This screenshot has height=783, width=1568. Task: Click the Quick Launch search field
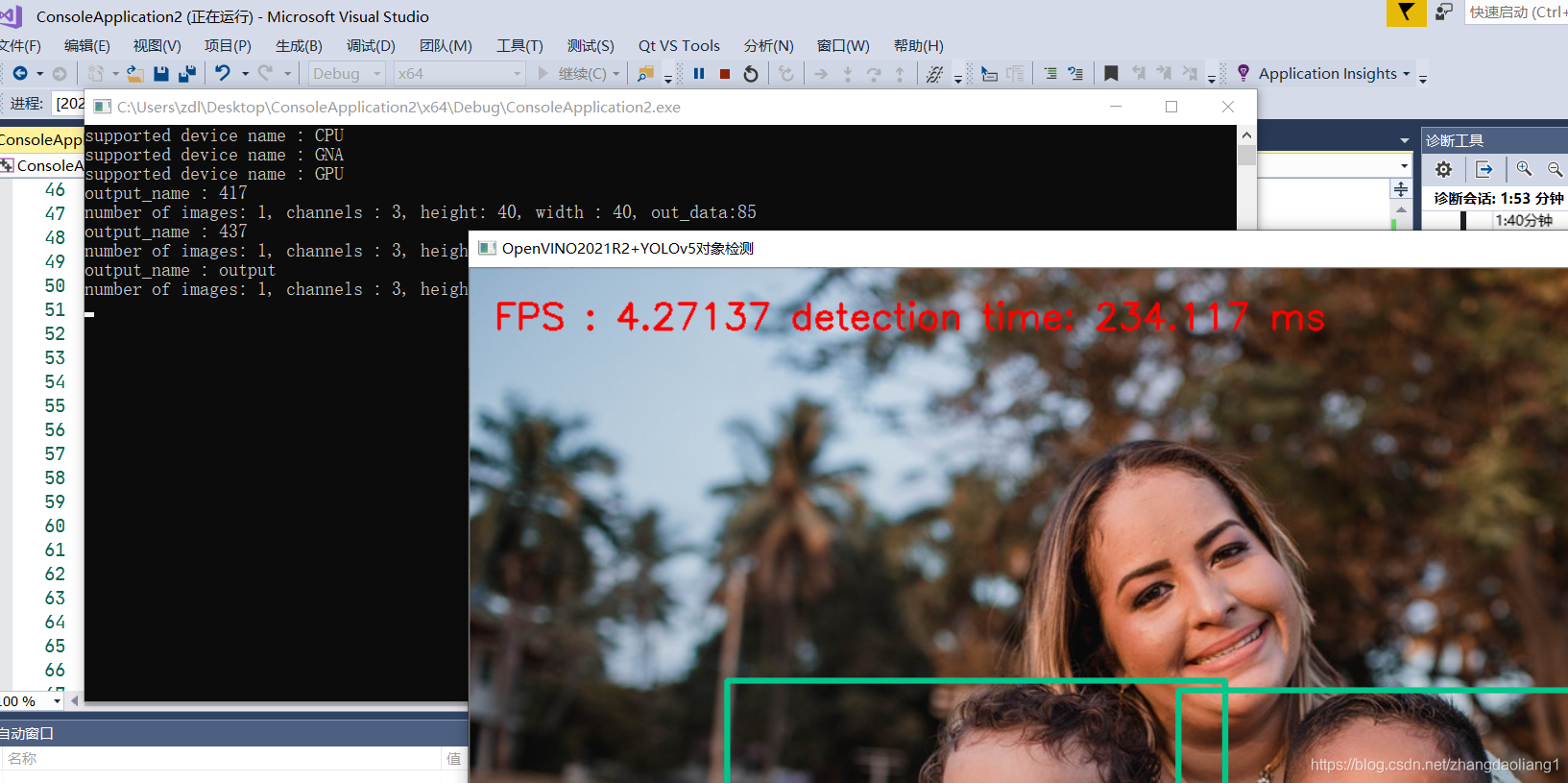coord(1515,12)
